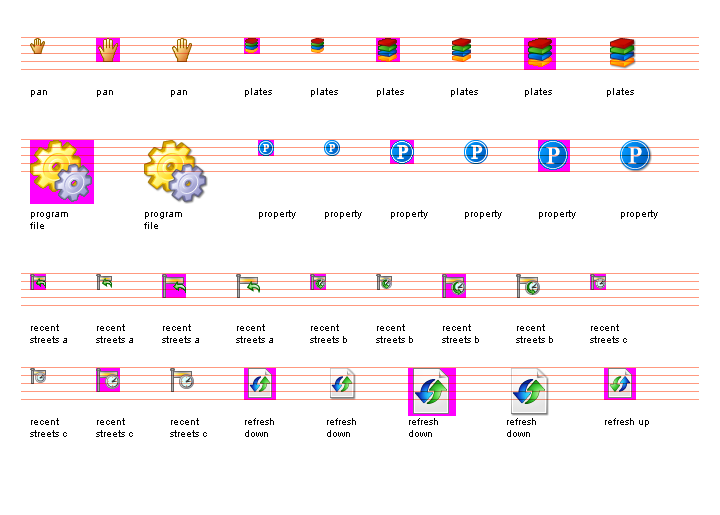720x515 pixels.
Task: Select the largest property icon on magenta background
Action: tap(554, 155)
